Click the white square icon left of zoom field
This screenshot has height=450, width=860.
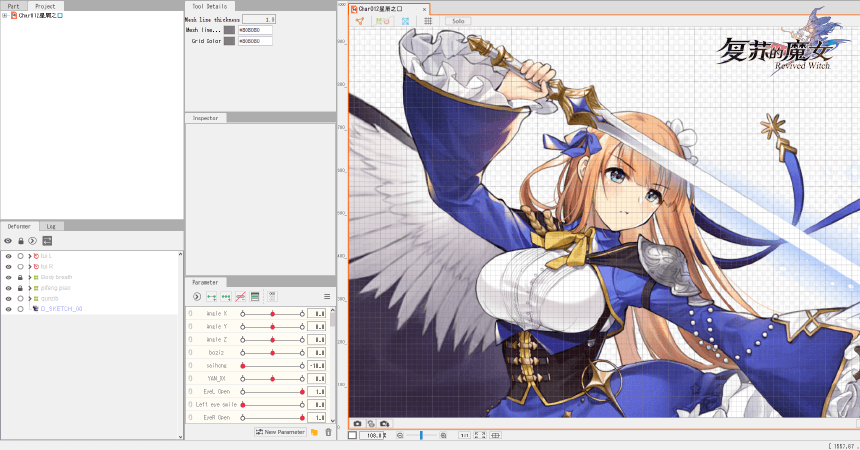(x=353, y=435)
